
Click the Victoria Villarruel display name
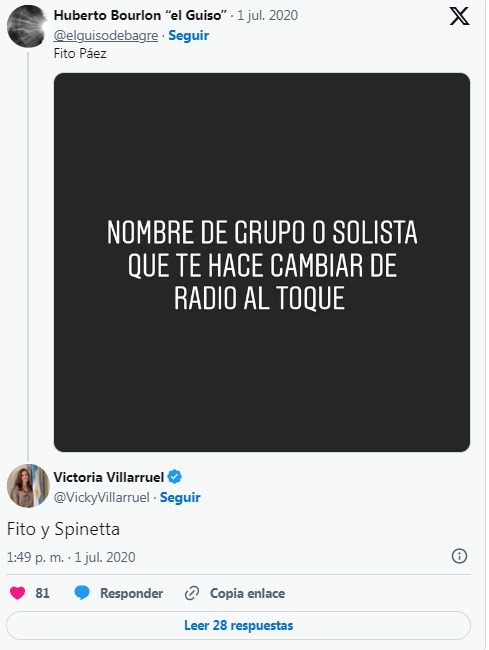coord(109,477)
